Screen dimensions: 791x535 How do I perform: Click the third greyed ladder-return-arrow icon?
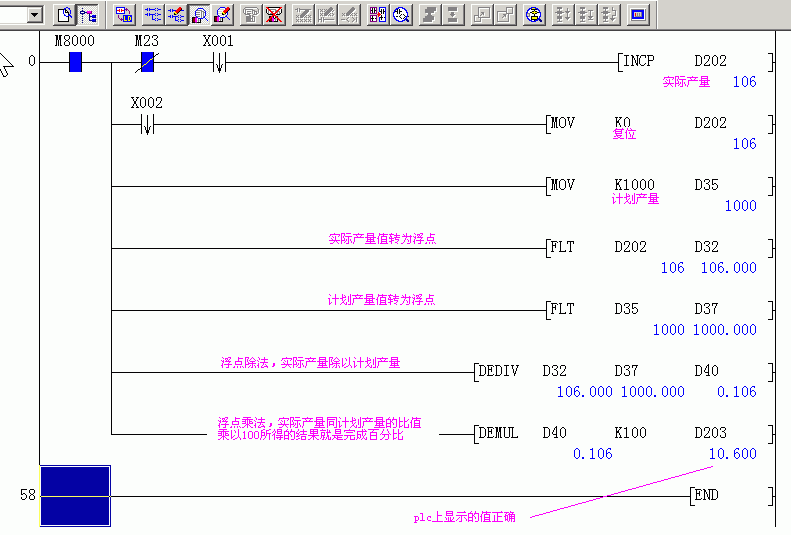[609, 15]
